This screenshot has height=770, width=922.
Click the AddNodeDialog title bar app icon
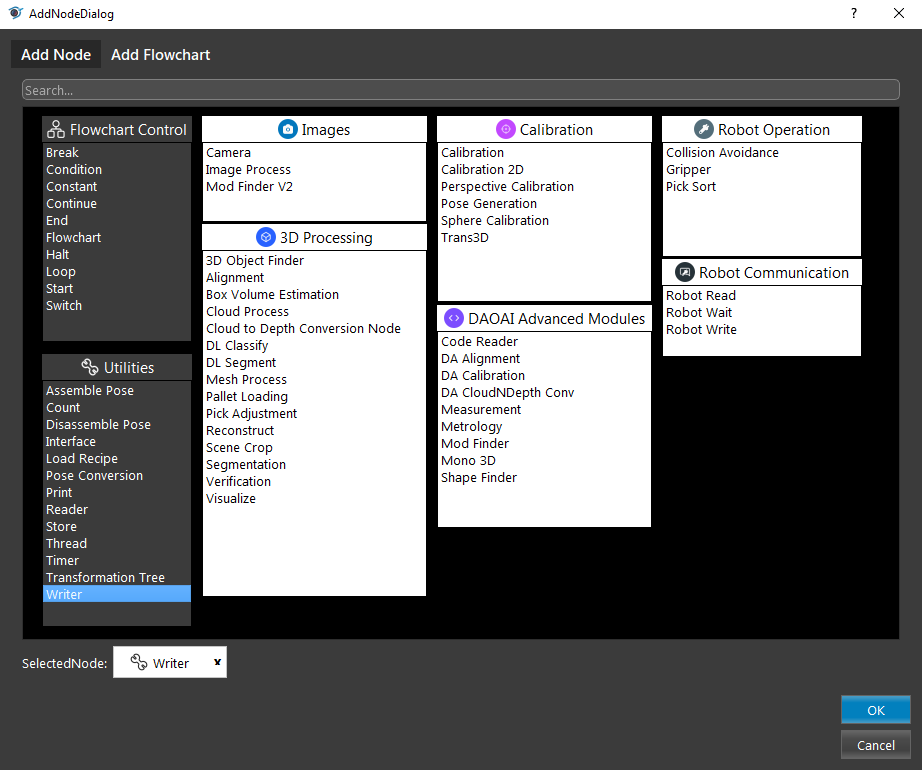tap(15, 13)
